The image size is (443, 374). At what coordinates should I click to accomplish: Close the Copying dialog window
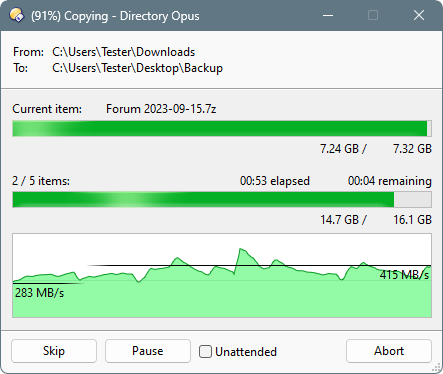419,15
